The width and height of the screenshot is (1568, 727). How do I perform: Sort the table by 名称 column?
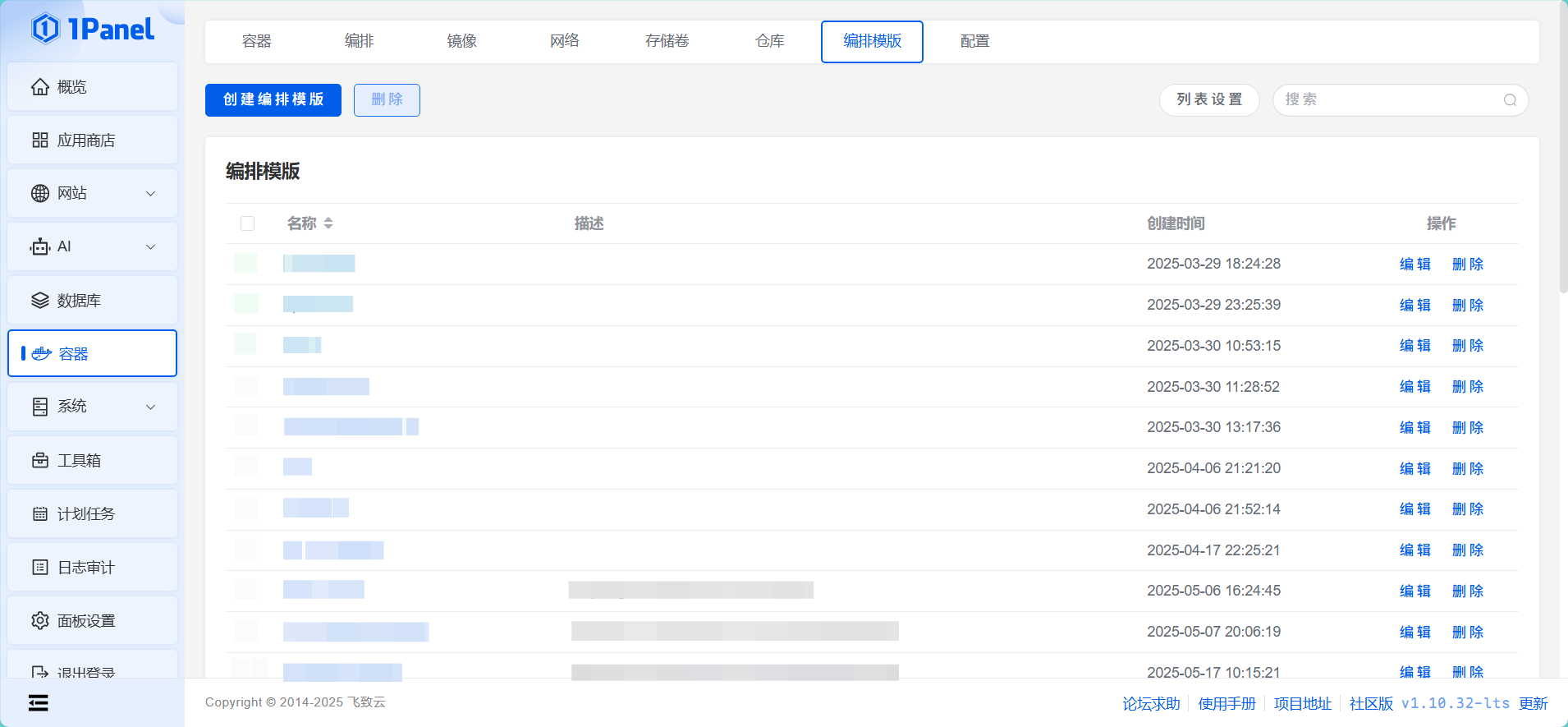tap(328, 223)
